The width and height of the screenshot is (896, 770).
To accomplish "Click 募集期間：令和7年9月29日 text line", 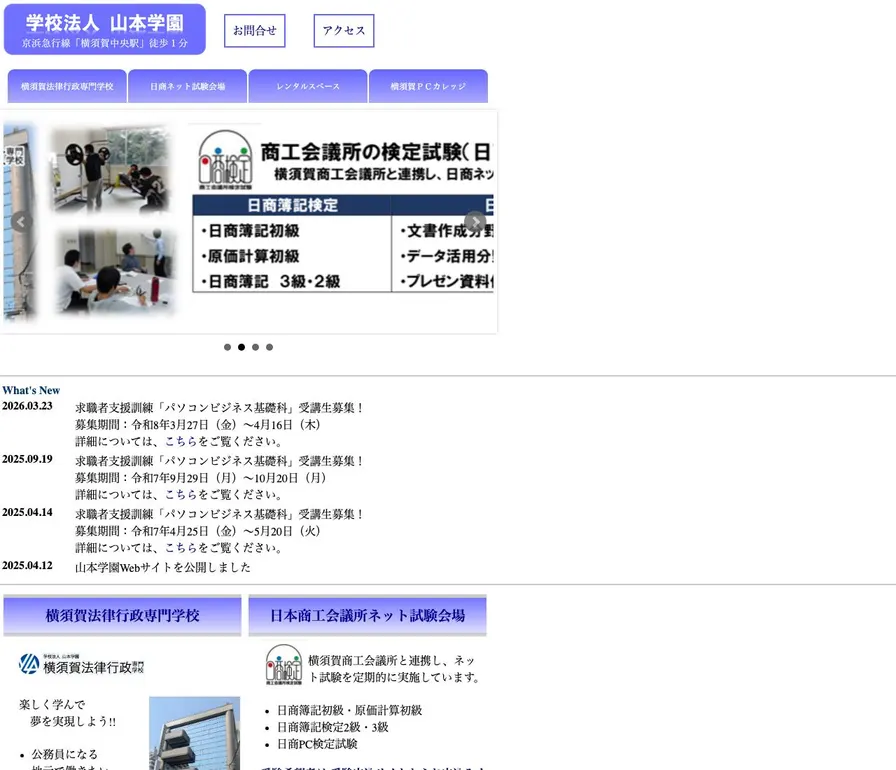I will tap(201, 478).
